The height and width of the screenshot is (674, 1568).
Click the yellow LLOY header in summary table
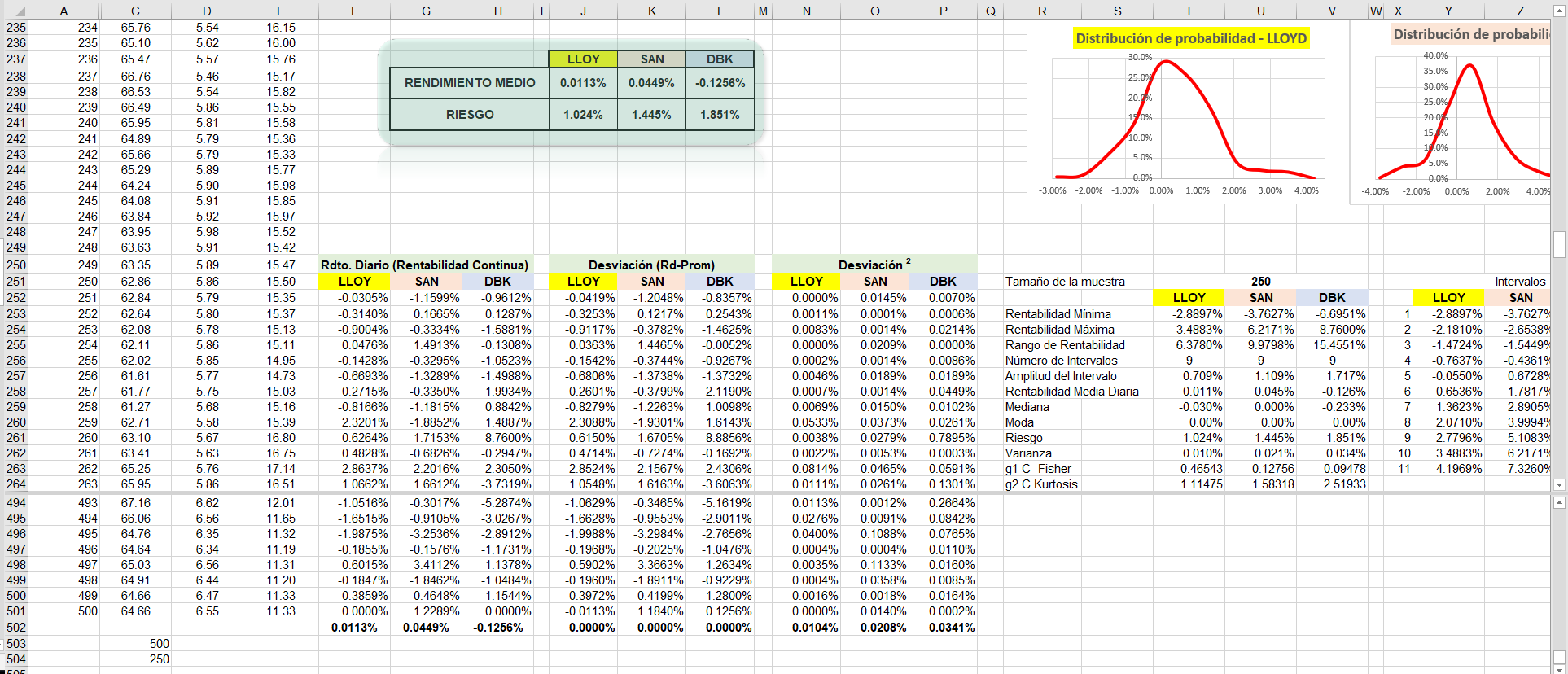[583, 59]
